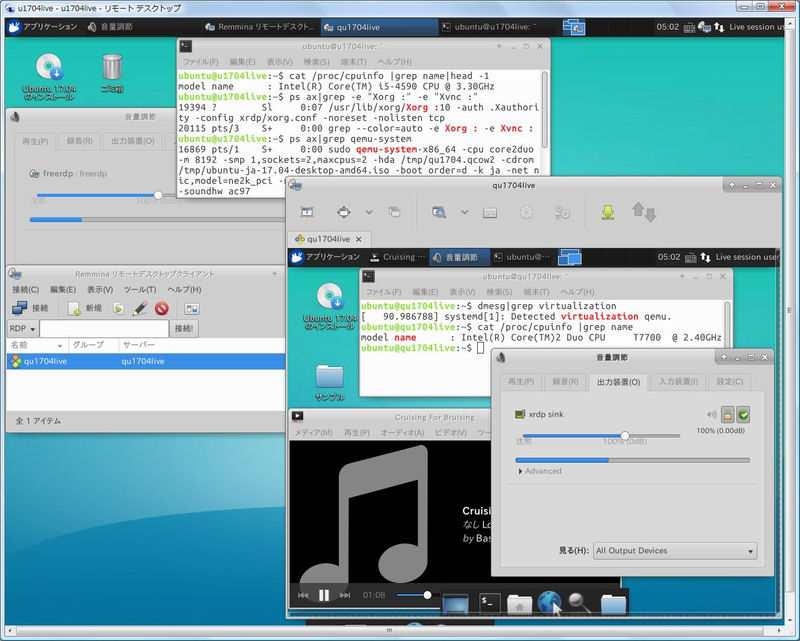The image size is (800, 641).
Task: Toggle the green default-device check for xrdp sink
Action: click(743, 414)
